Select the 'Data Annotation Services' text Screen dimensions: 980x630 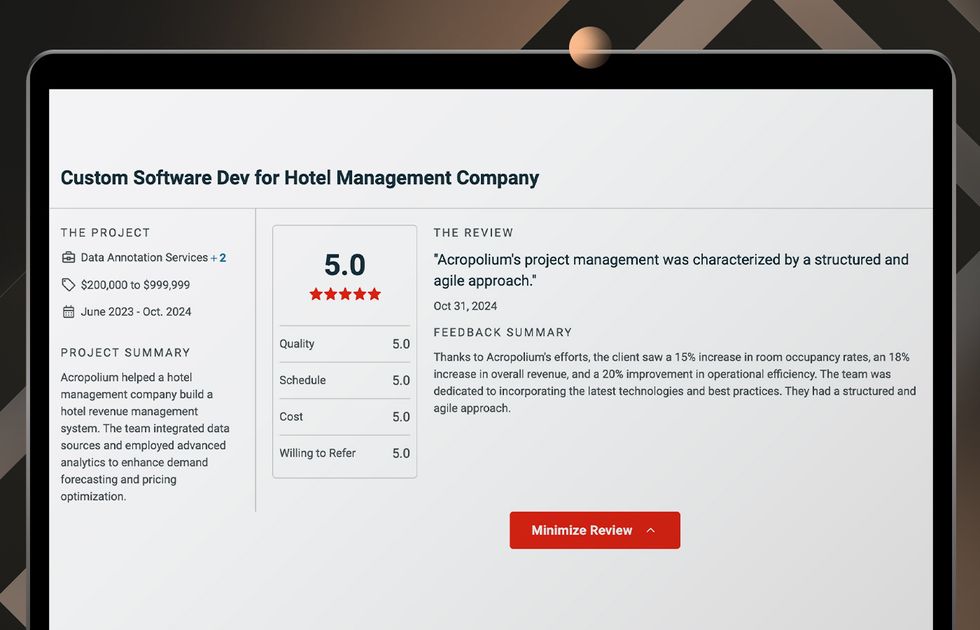(144, 258)
